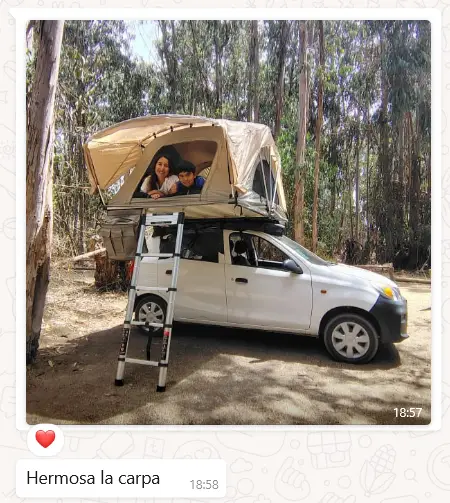The width and height of the screenshot is (450, 503).
Task: Click the white car's front wheel
Action: coord(351,339)
